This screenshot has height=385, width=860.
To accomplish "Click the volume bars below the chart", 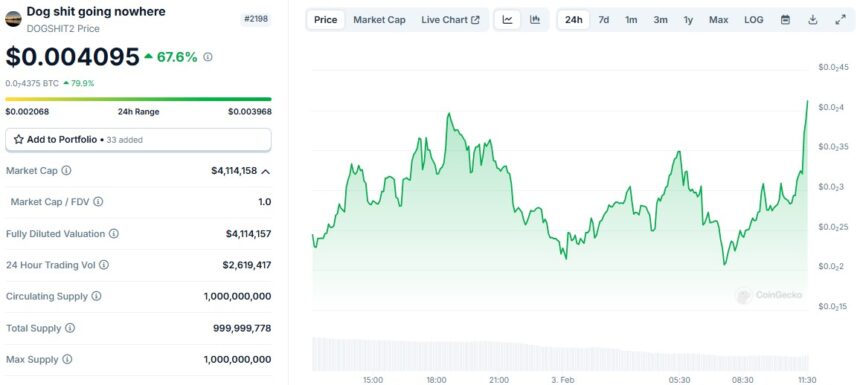I will coord(560,354).
